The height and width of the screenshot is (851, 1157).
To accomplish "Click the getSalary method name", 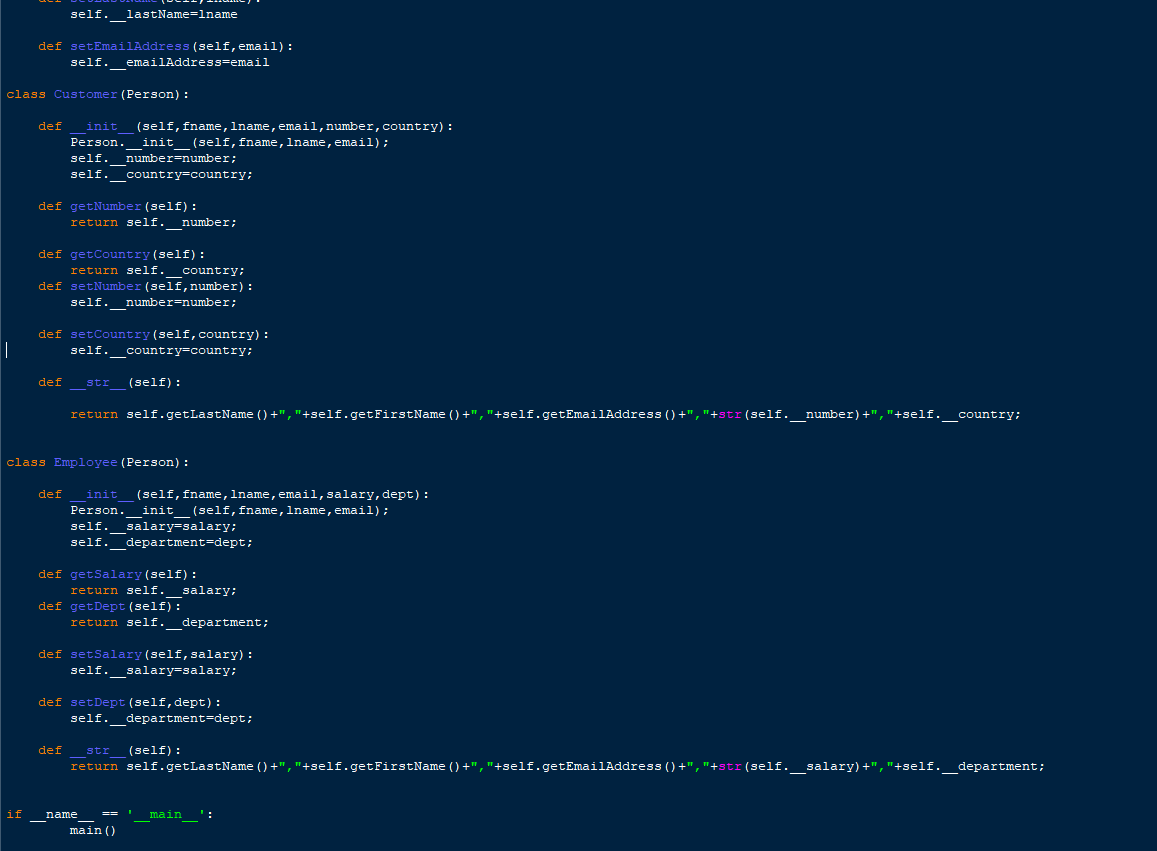I will (105, 573).
